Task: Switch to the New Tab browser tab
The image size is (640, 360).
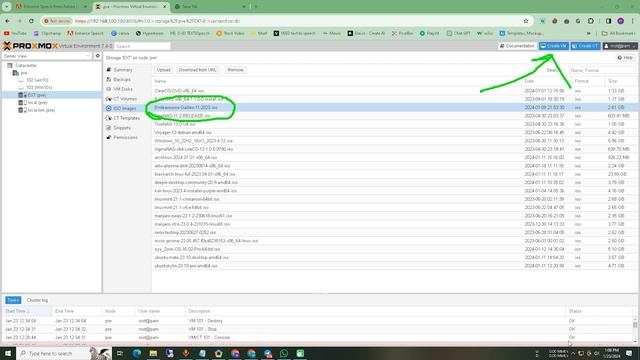Action: pos(210,7)
